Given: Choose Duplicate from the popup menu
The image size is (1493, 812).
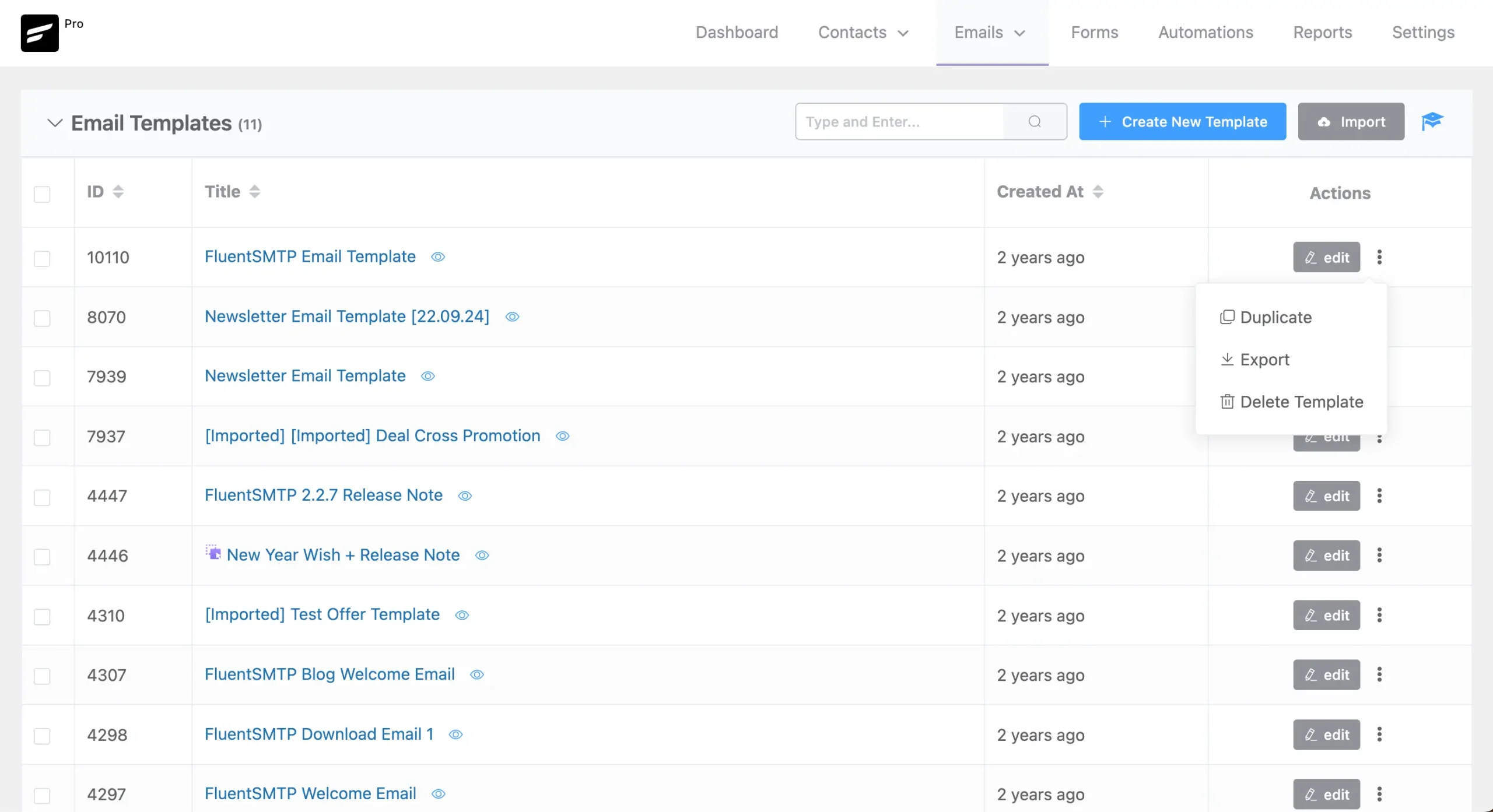Looking at the screenshot, I should click(1266, 317).
